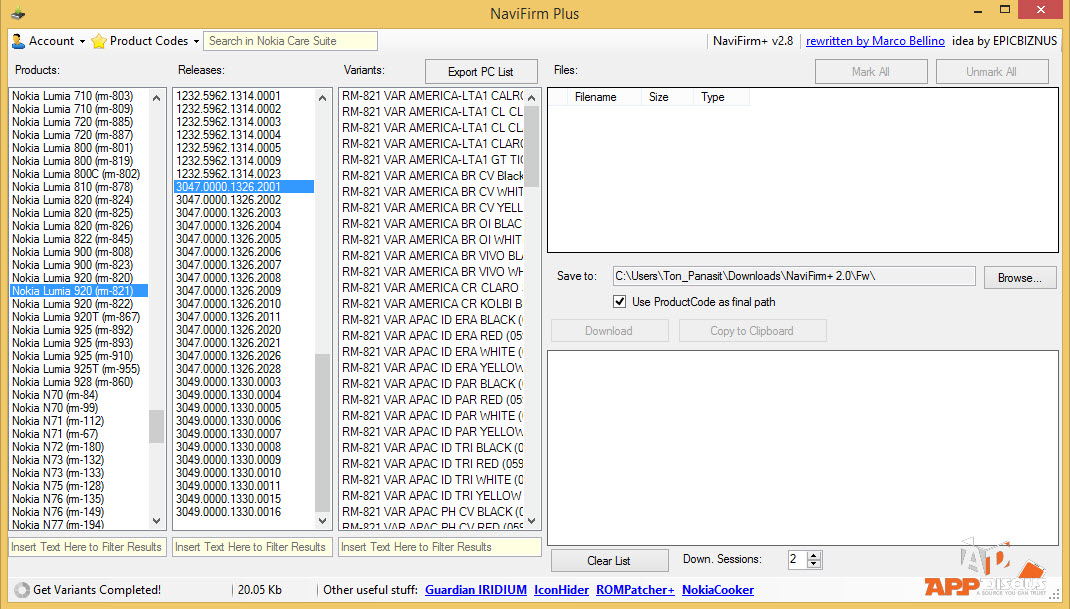
Task: Click the Mark All button
Action: pyautogui.click(x=871, y=72)
